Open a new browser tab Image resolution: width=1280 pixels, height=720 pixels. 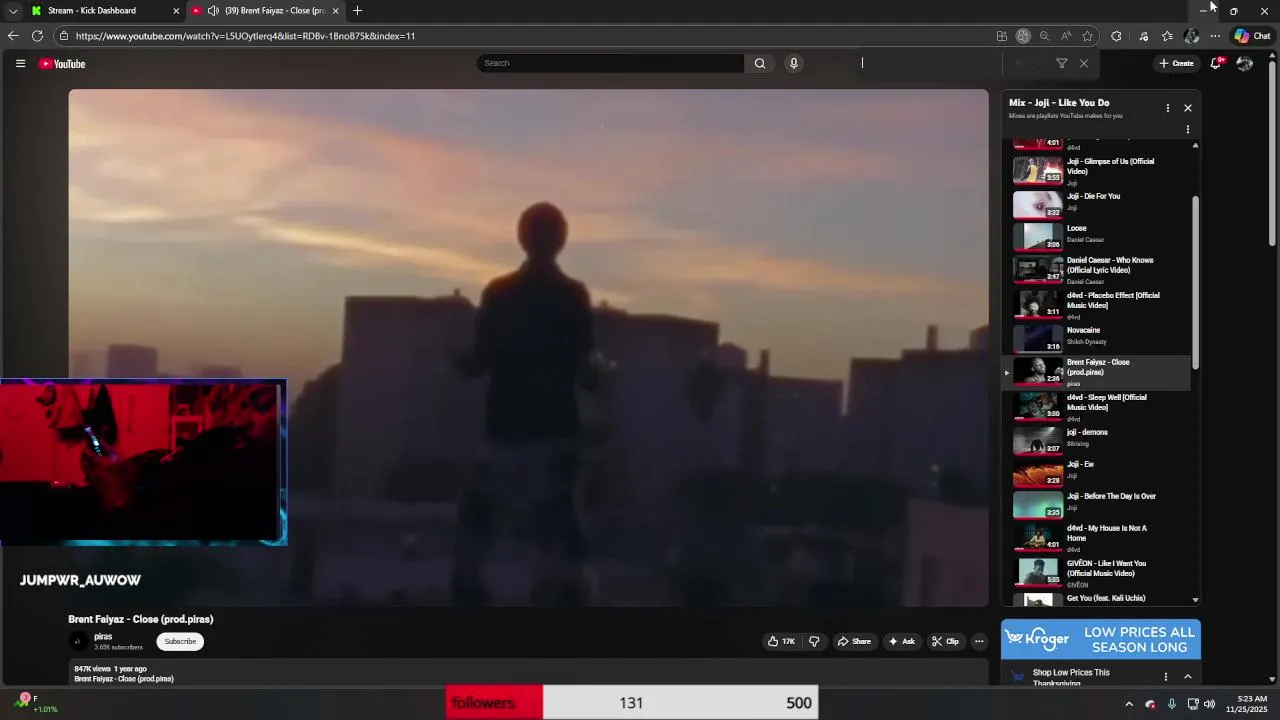(x=357, y=11)
